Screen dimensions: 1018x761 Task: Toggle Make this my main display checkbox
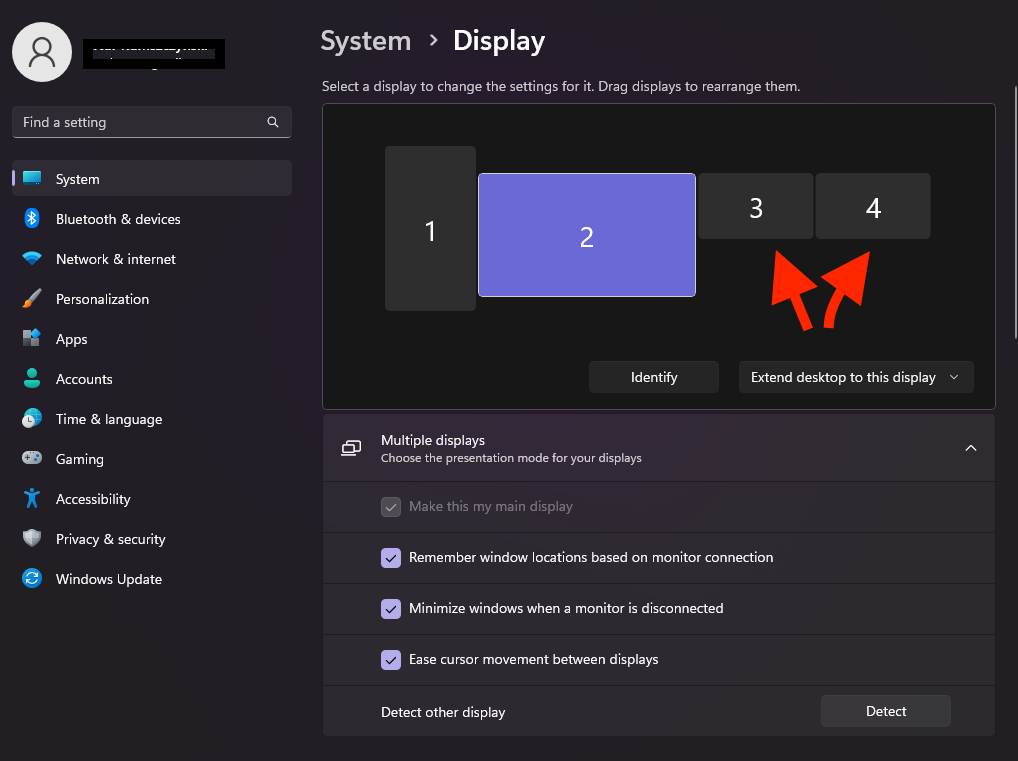coord(391,506)
